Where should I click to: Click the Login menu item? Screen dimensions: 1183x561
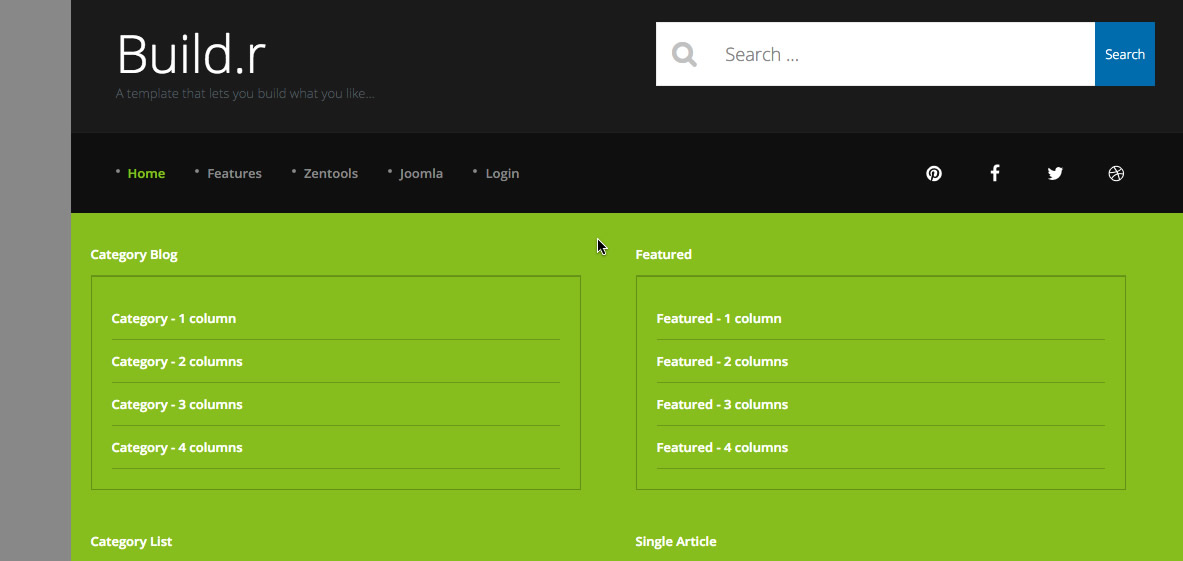pos(502,173)
